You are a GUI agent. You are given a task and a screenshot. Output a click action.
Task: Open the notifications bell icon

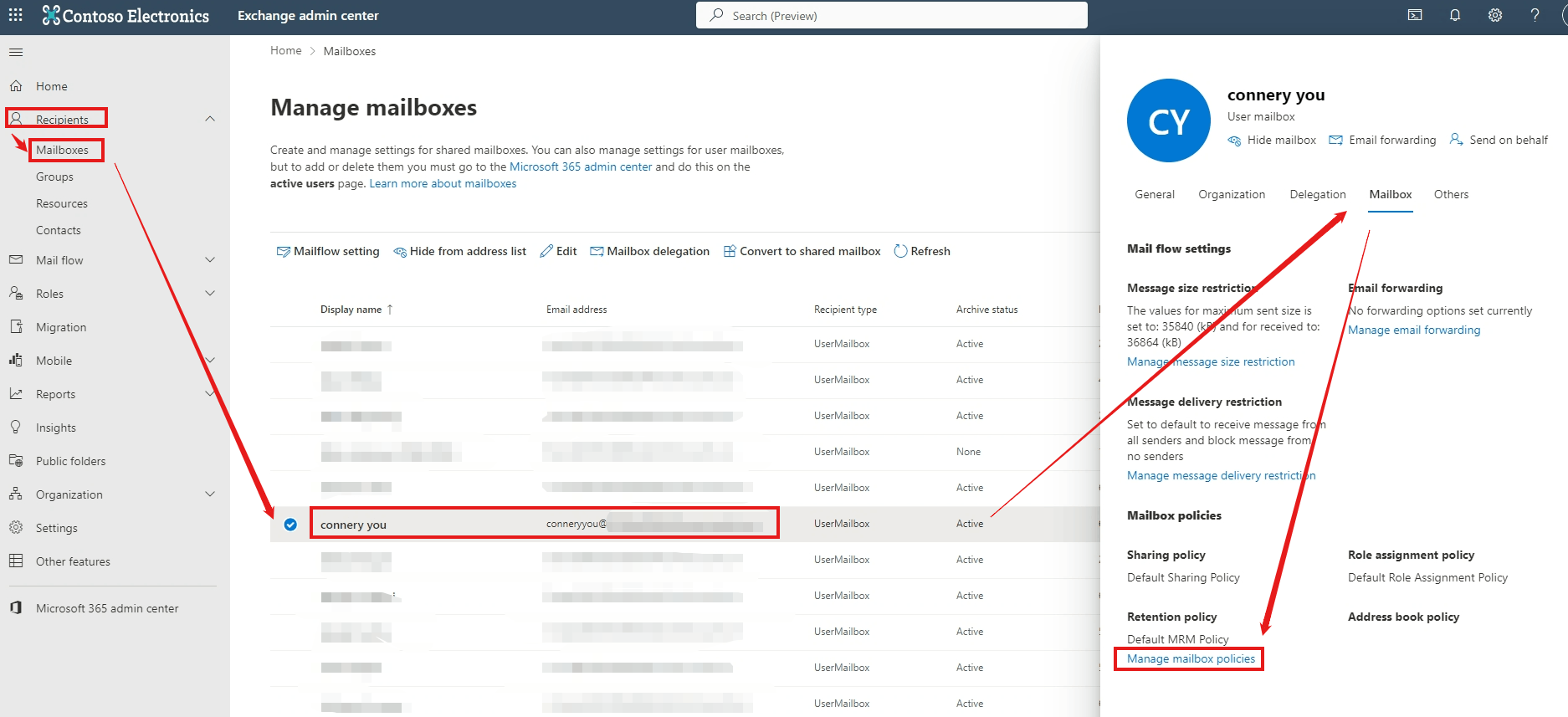click(1455, 15)
